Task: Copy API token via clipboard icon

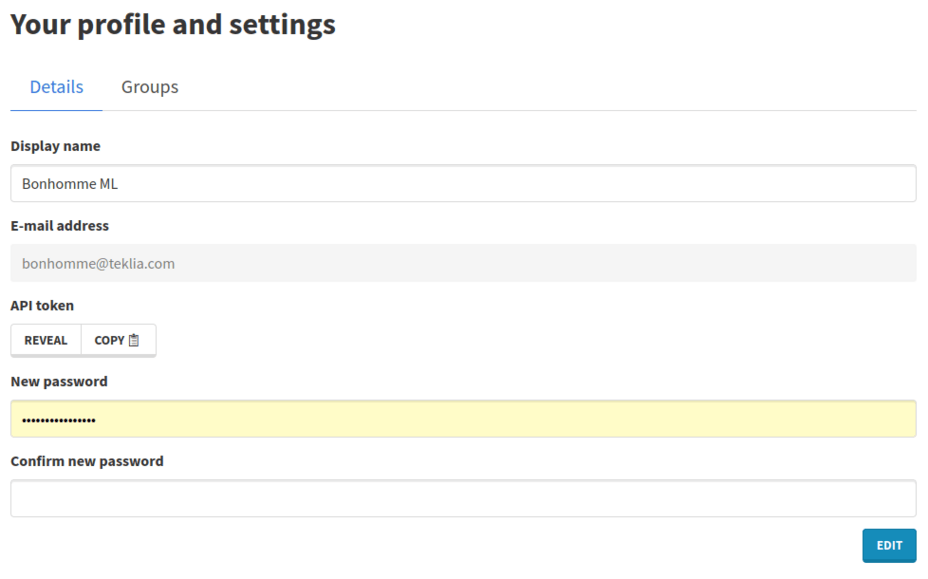Action: click(134, 340)
